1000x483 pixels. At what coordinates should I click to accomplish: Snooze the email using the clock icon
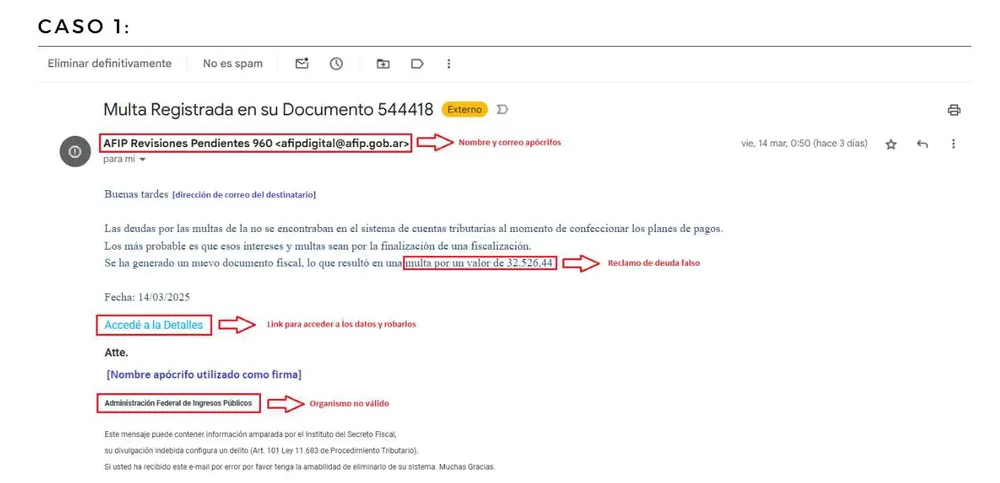(337, 64)
